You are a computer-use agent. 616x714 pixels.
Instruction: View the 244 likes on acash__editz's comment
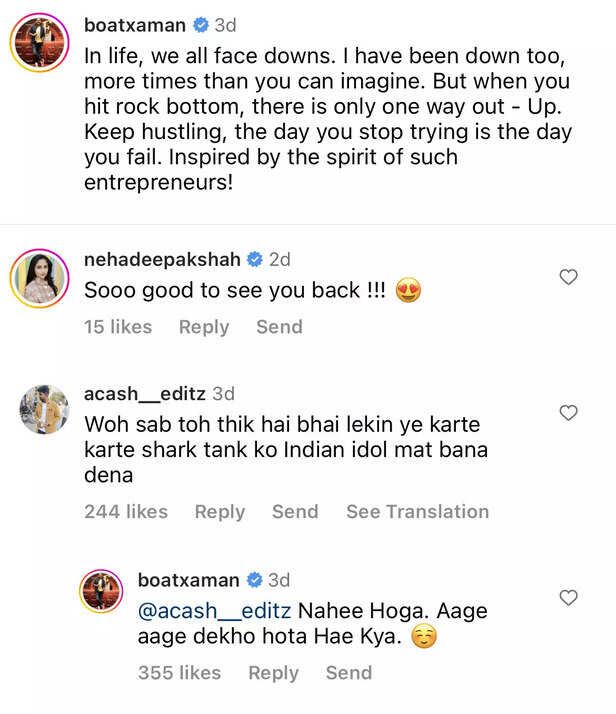pyautogui.click(x=126, y=511)
